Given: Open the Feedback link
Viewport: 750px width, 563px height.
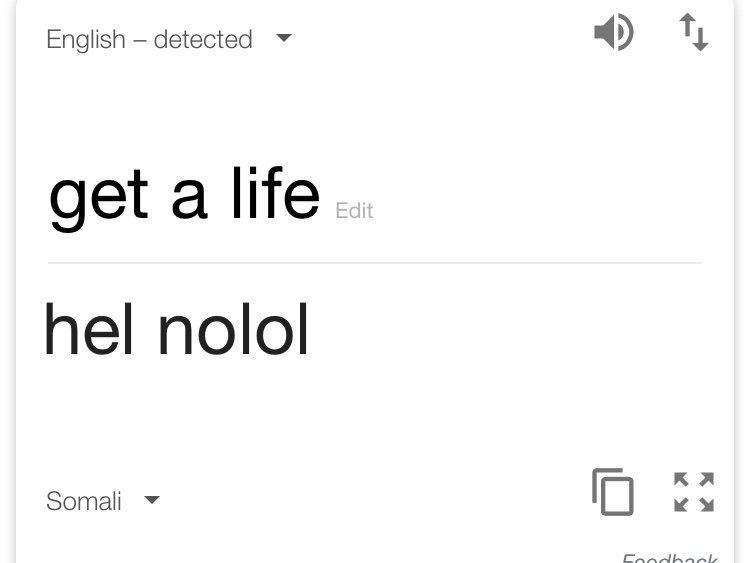Looking at the screenshot, I should (x=669, y=557).
